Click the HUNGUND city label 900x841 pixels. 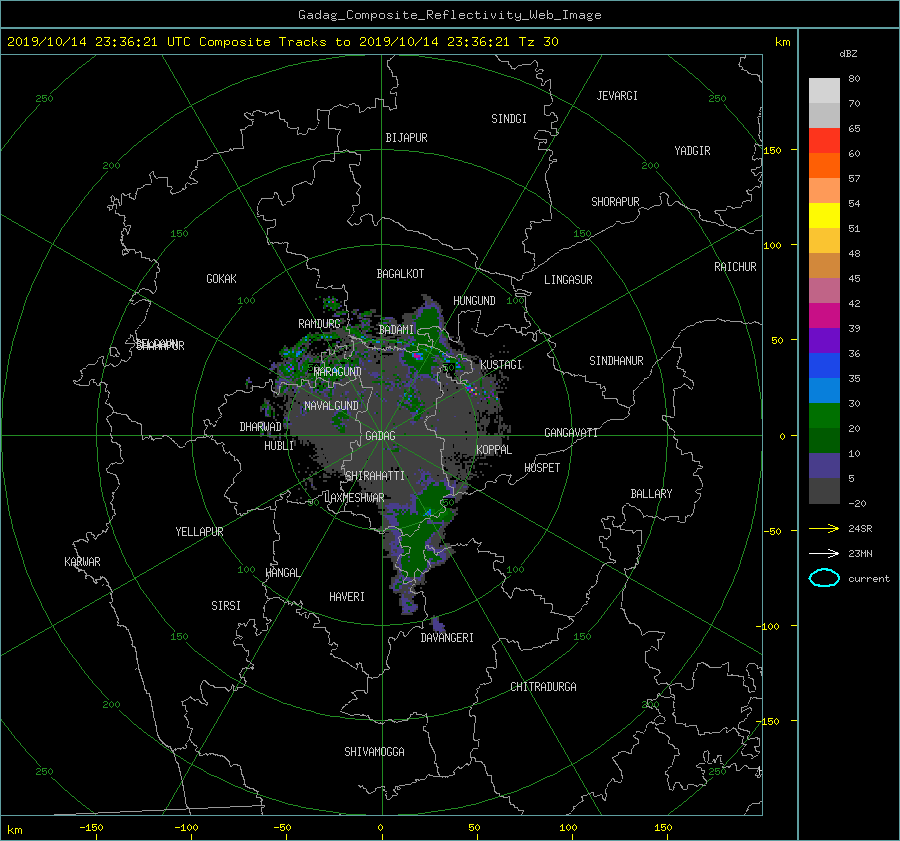point(474,301)
